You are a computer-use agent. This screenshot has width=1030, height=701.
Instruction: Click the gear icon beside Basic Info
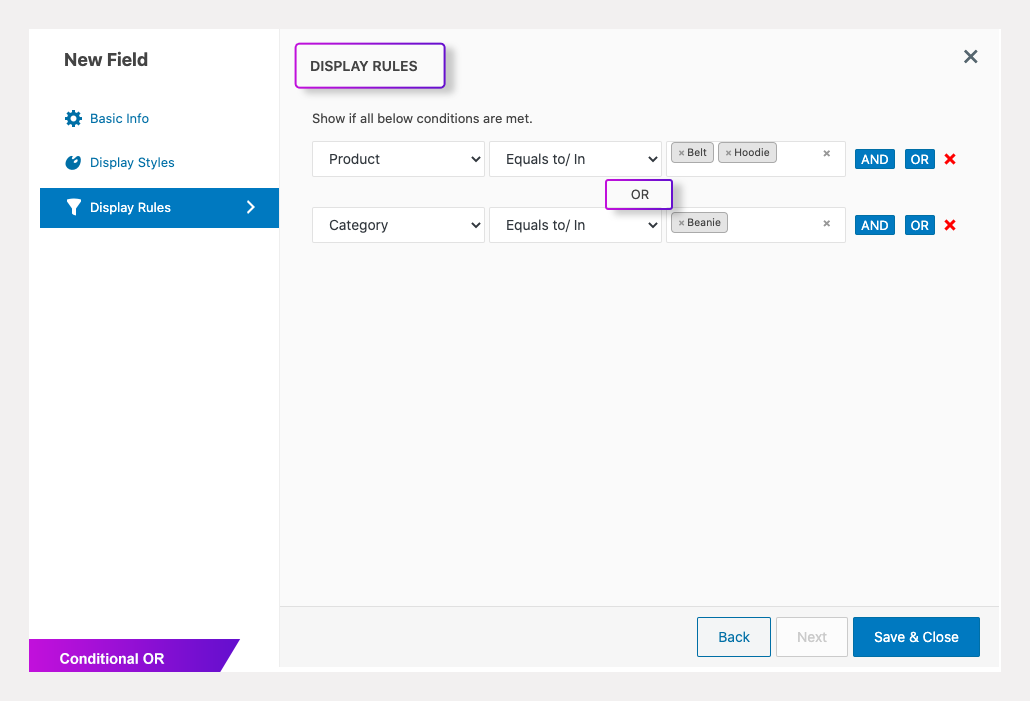point(73,118)
